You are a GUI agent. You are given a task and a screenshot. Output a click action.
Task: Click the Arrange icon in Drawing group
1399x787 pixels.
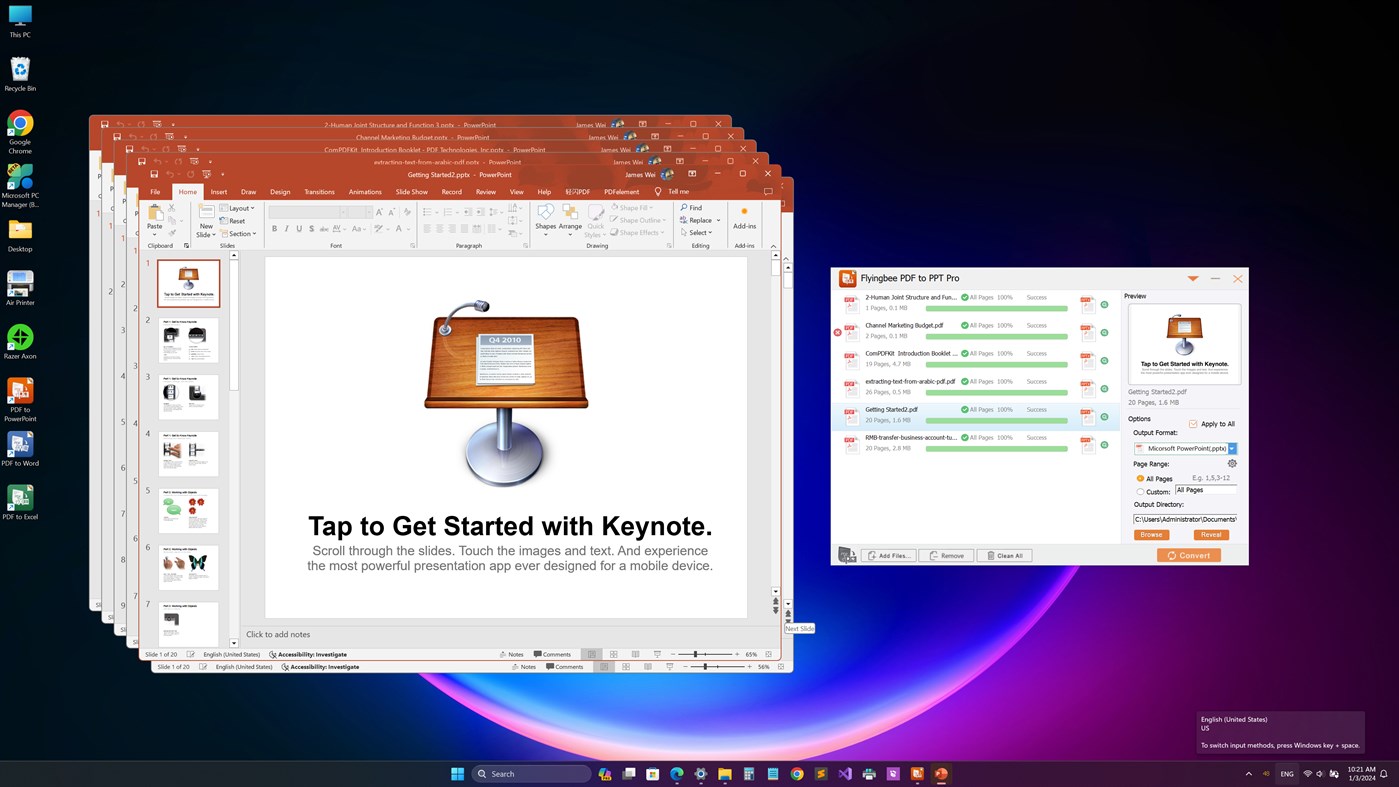tap(570, 213)
